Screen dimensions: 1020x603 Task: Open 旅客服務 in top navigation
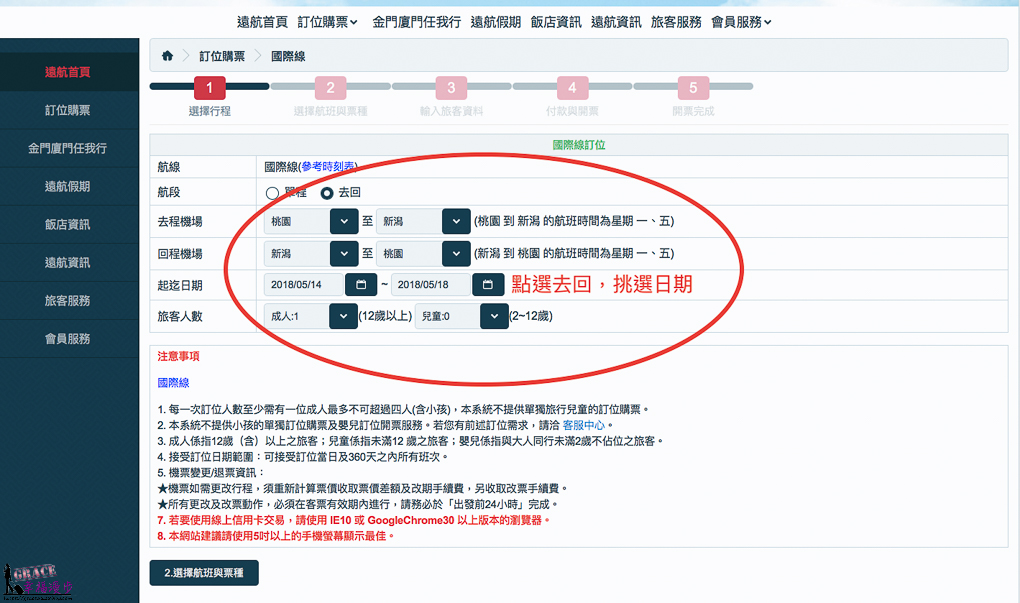[676, 22]
